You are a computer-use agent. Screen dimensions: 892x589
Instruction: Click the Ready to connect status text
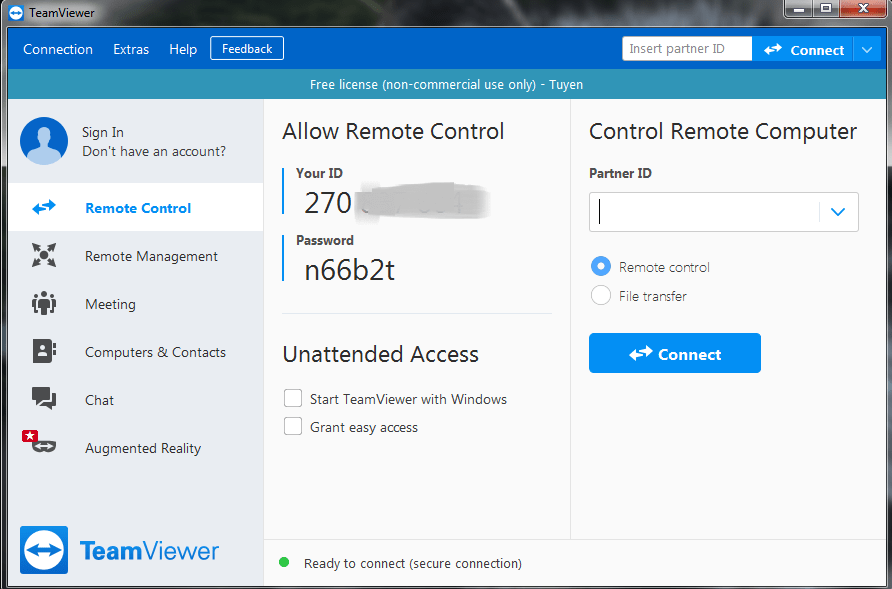coord(413,563)
